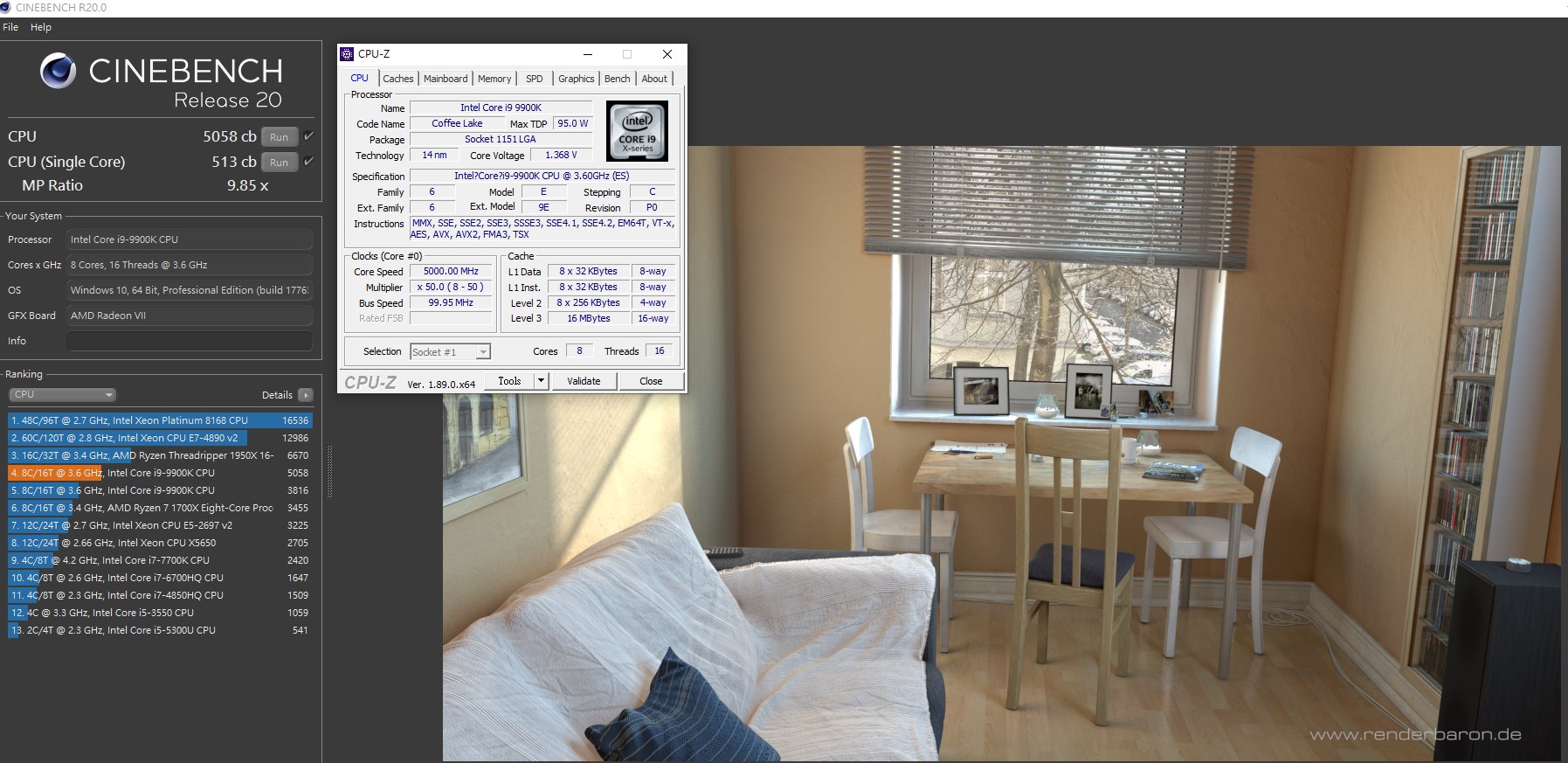The height and width of the screenshot is (763, 1568).
Task: Click the Cinebench logo icon
Action: 59,71
